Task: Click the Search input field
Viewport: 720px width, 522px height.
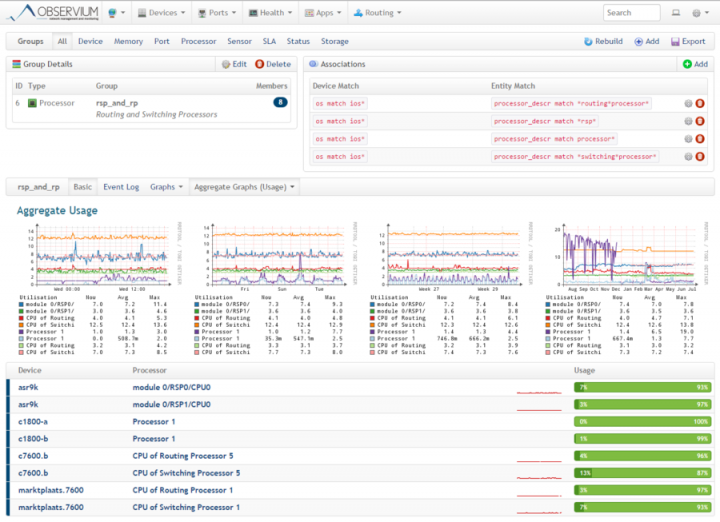Action: pyautogui.click(x=631, y=13)
